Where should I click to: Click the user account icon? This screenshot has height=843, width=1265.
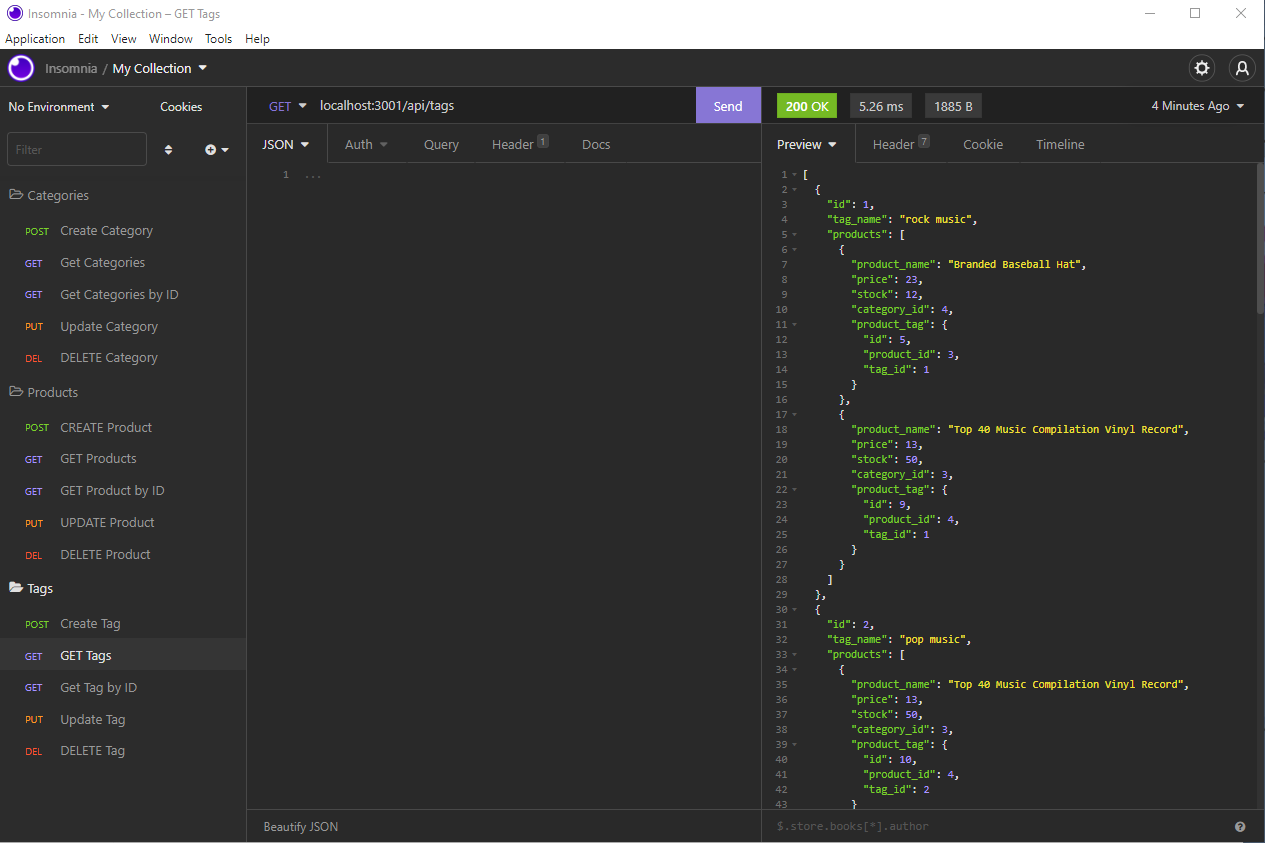click(x=1241, y=68)
